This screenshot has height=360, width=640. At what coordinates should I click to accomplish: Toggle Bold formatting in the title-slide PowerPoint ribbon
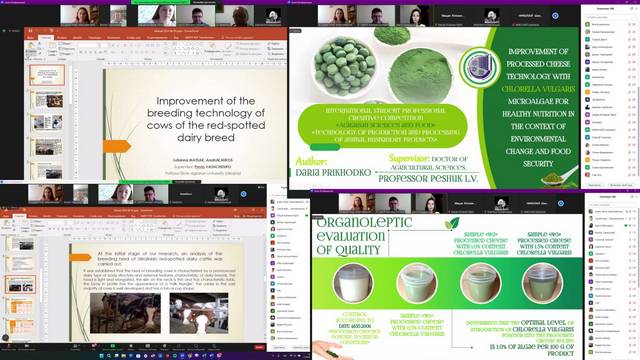coord(81,52)
